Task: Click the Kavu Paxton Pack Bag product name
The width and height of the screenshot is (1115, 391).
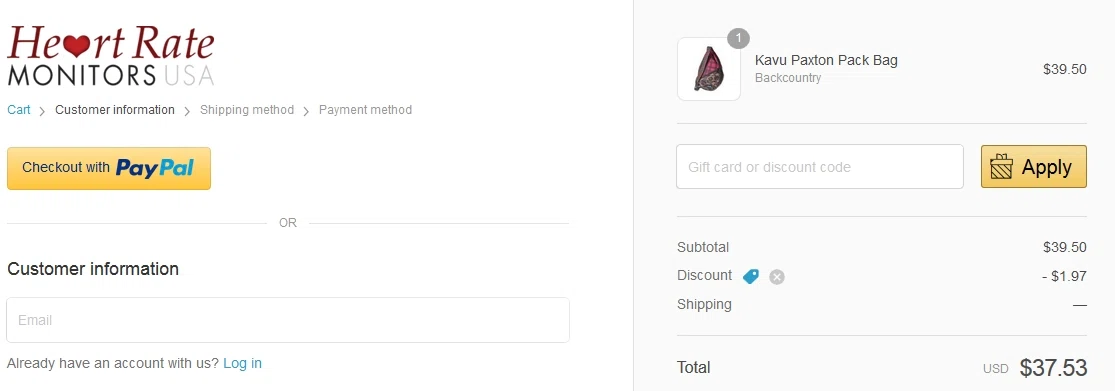Action: 826,60
